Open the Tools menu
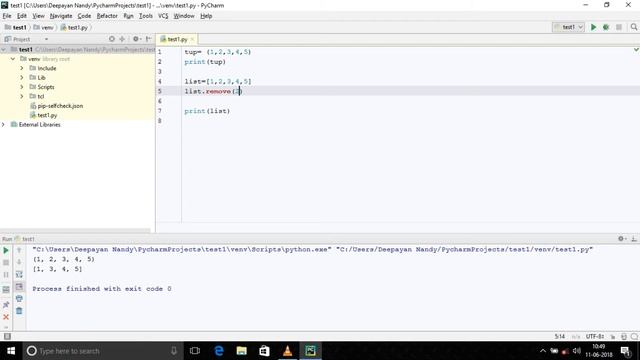640x360 pixels. click(146, 16)
